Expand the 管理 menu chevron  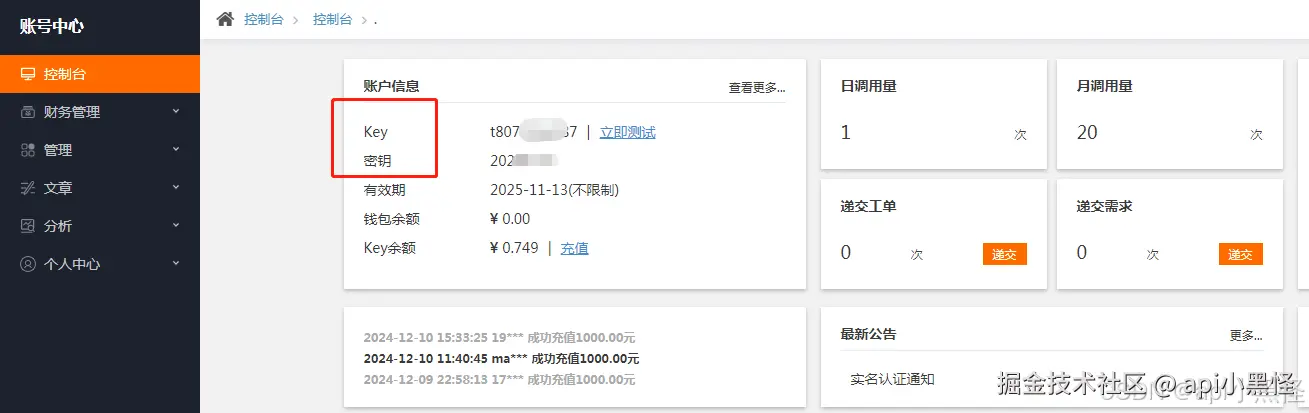(x=176, y=149)
